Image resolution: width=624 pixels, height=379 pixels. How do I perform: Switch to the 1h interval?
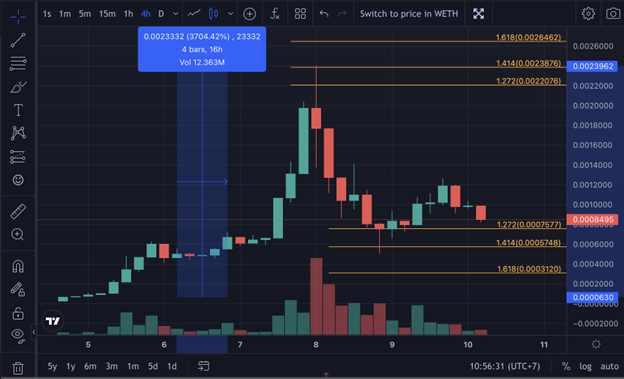coord(128,14)
